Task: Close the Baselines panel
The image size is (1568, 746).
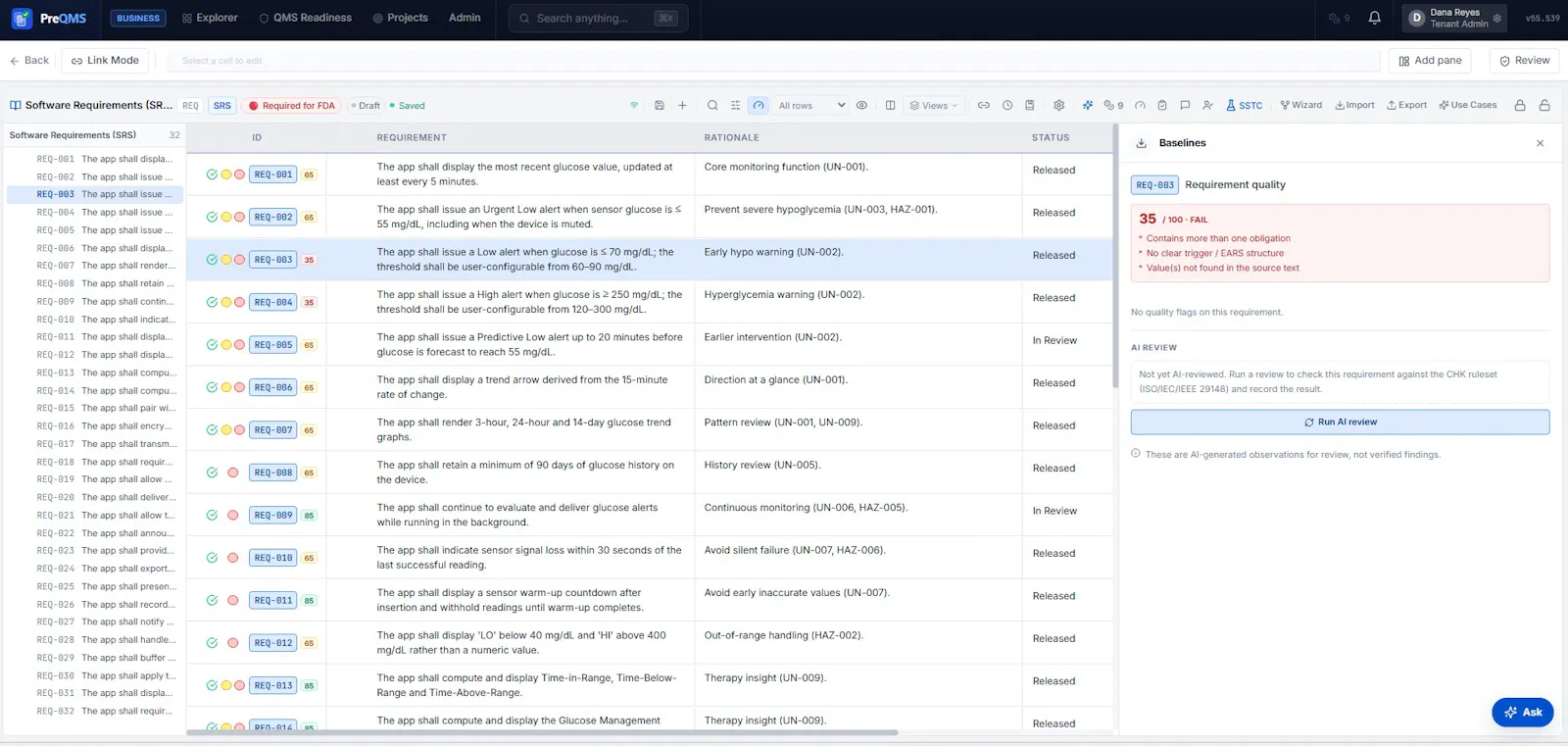Action: coord(1540,143)
